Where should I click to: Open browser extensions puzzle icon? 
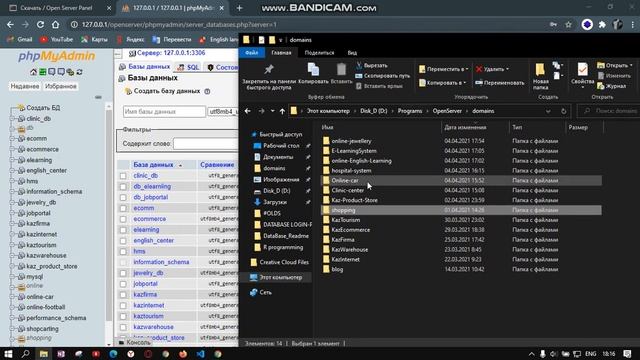pos(602,24)
